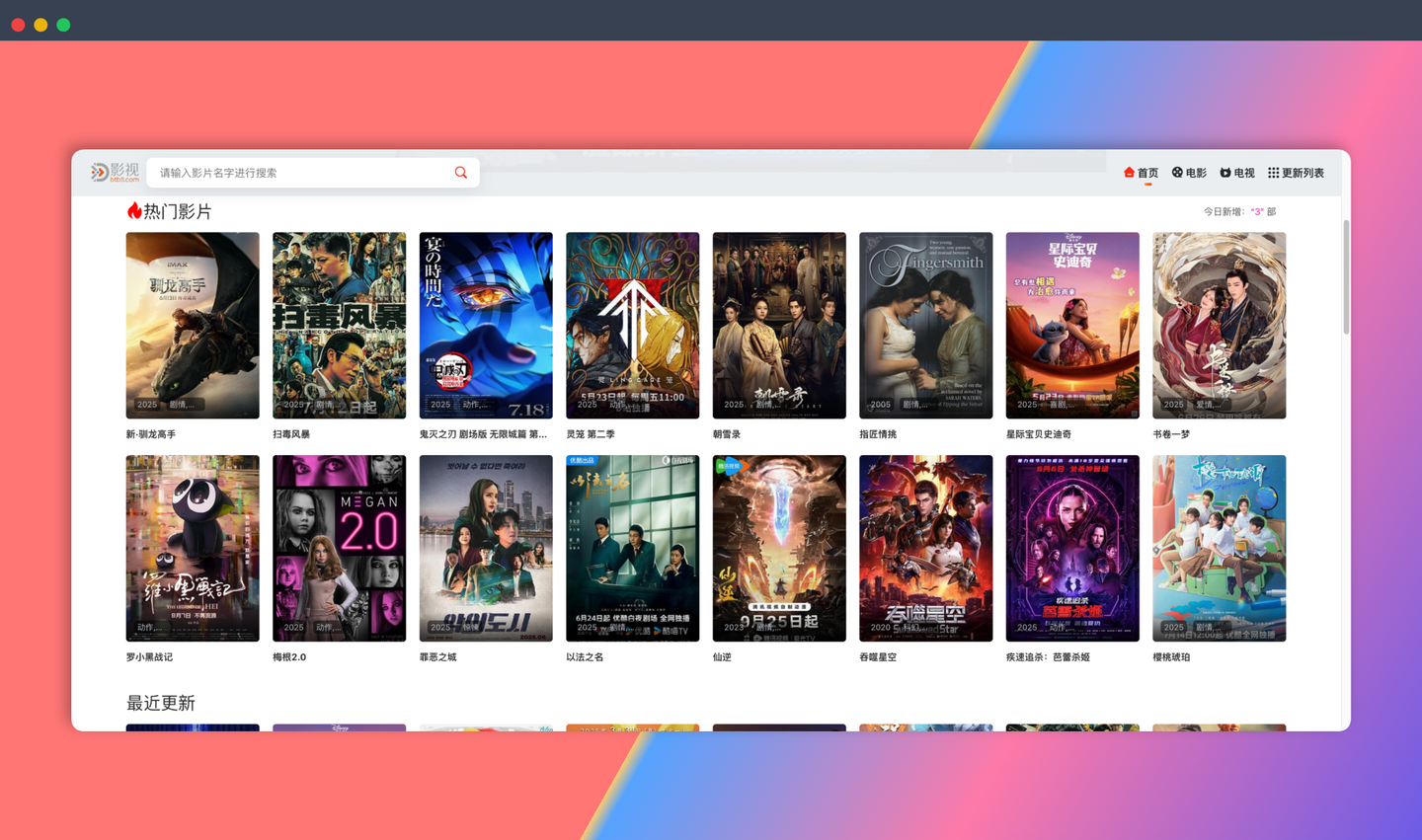This screenshot has width=1422, height=840.
Task: Click the flame icon beside 热门影片
Action: (x=134, y=210)
